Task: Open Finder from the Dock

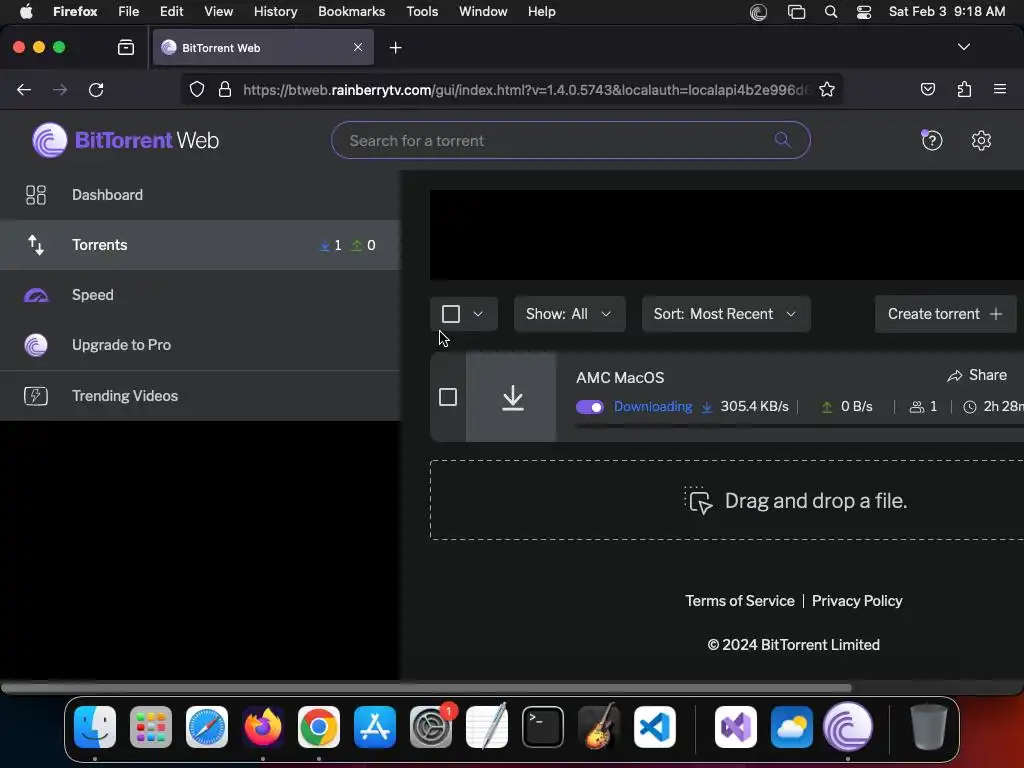Action: click(x=95, y=727)
